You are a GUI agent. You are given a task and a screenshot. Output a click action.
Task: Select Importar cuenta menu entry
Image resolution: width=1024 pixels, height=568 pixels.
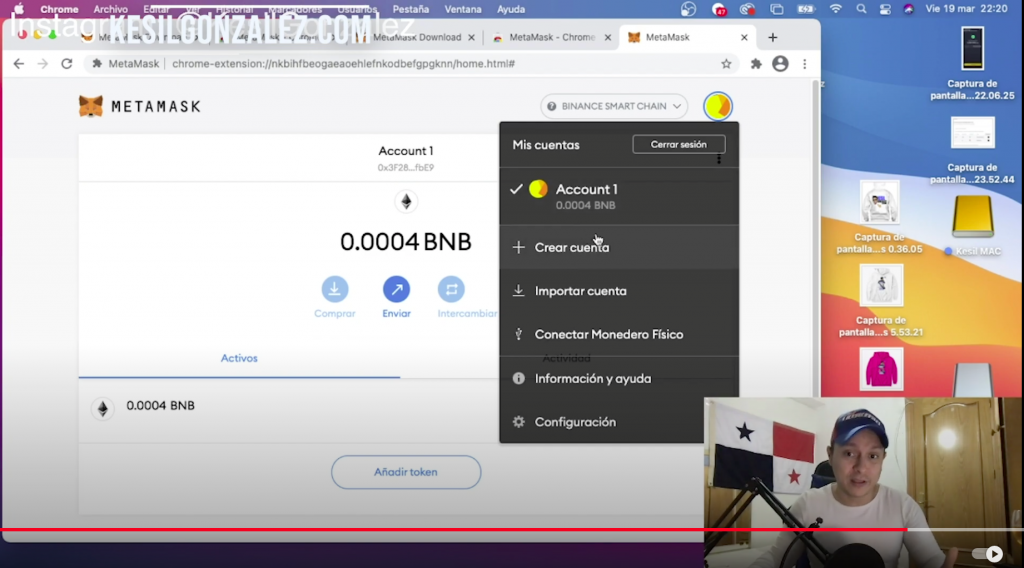click(580, 291)
